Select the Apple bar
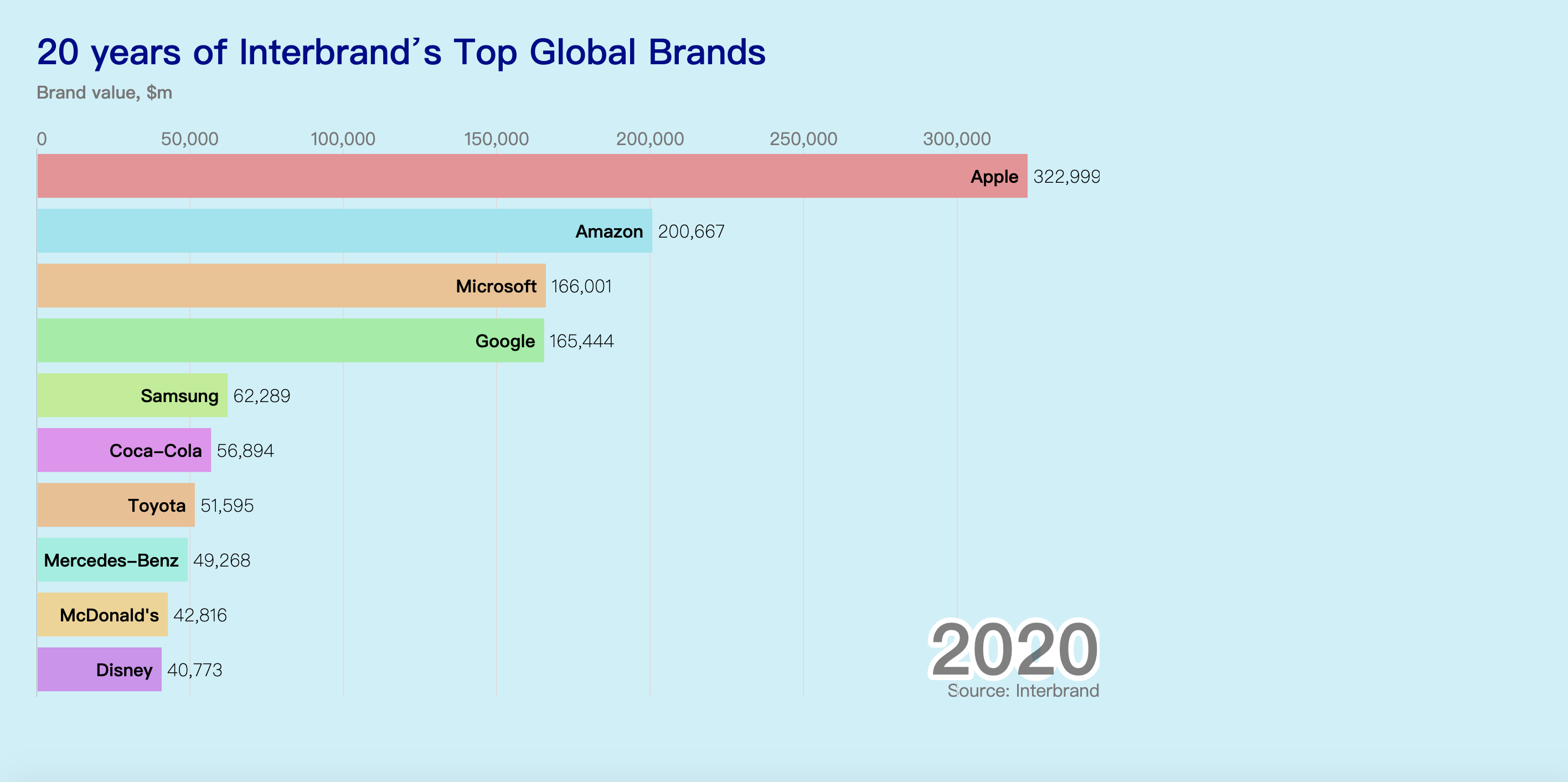Screen dimensions: 1568x782 tap(532, 176)
